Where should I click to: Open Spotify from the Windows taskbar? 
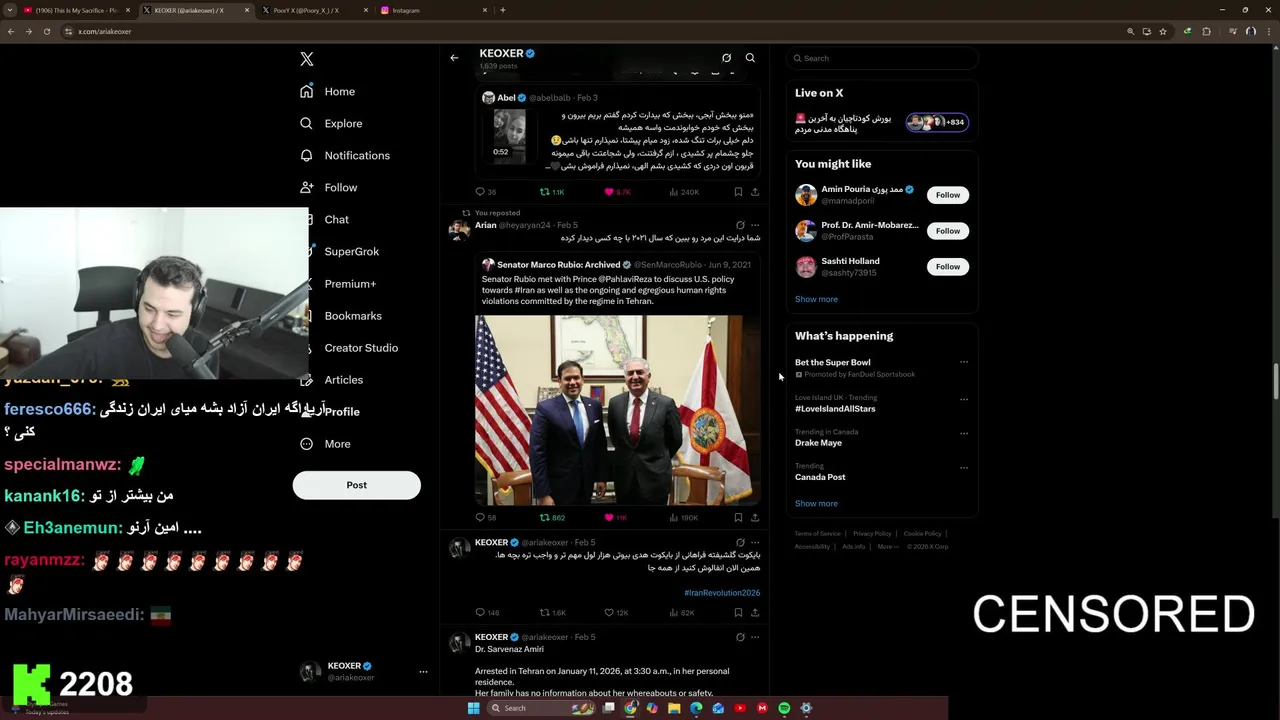click(x=784, y=708)
